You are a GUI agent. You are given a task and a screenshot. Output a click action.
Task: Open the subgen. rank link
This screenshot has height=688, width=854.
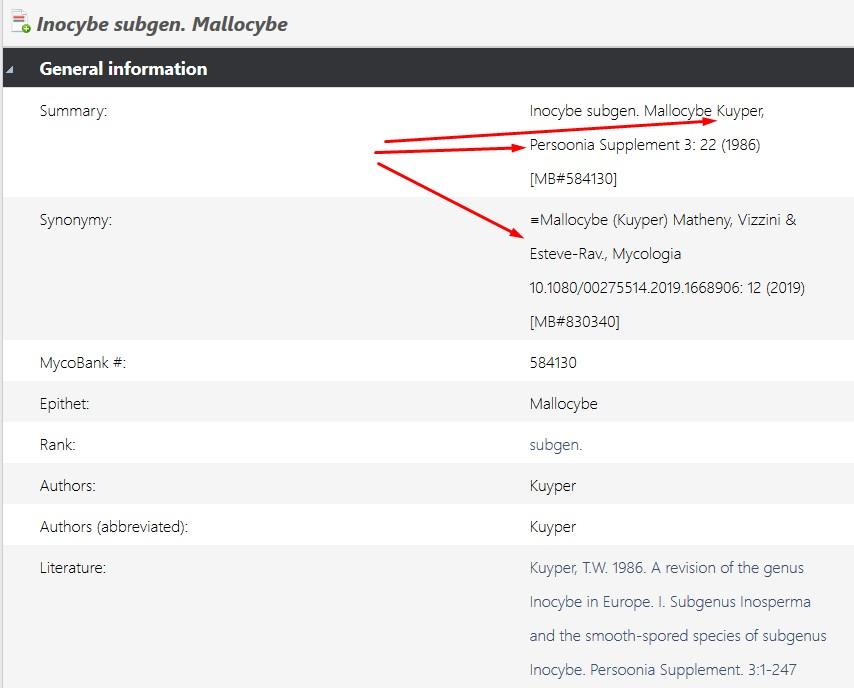point(556,445)
